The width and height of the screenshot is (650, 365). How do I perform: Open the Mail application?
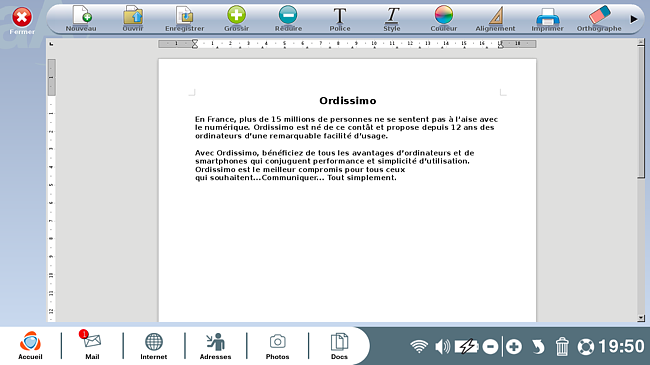(92, 346)
